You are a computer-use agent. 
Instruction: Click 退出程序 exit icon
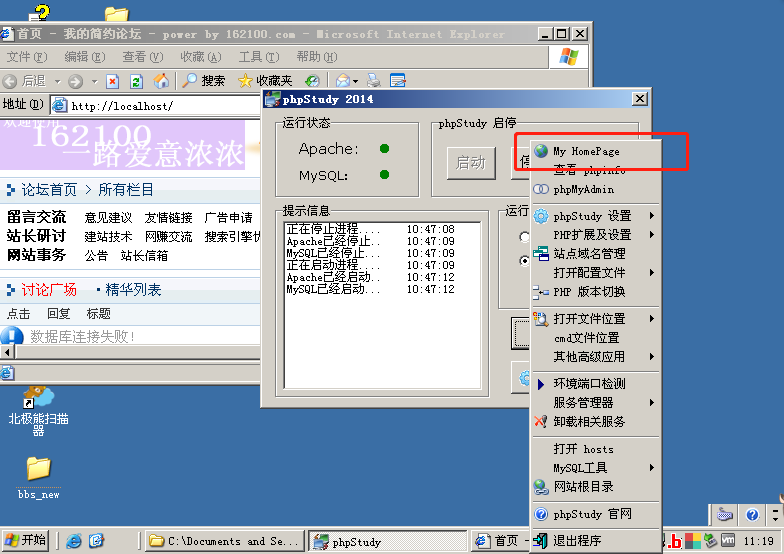coord(540,540)
